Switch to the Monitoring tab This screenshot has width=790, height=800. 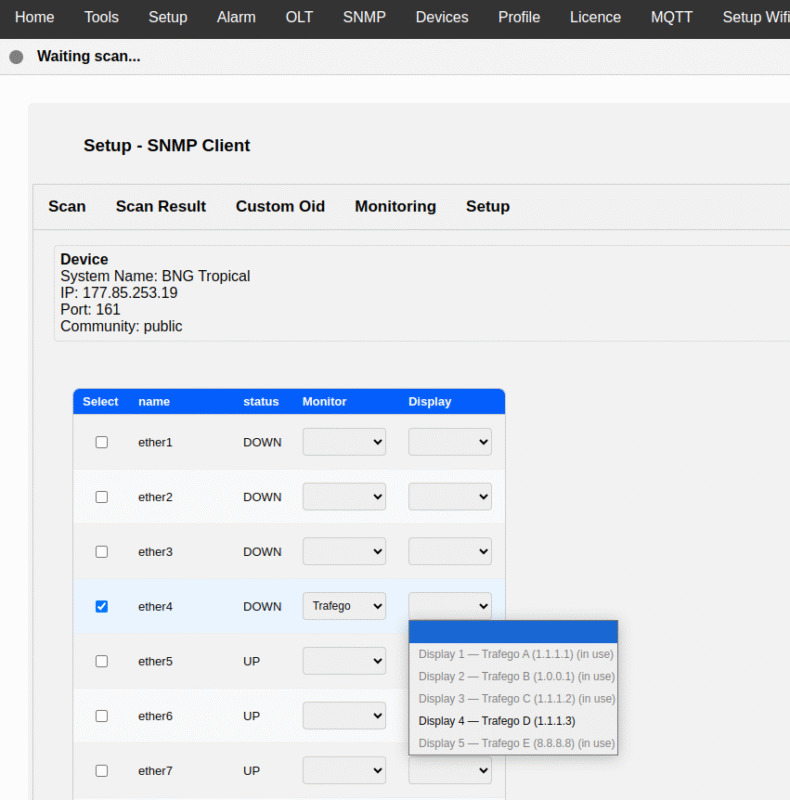click(x=395, y=206)
